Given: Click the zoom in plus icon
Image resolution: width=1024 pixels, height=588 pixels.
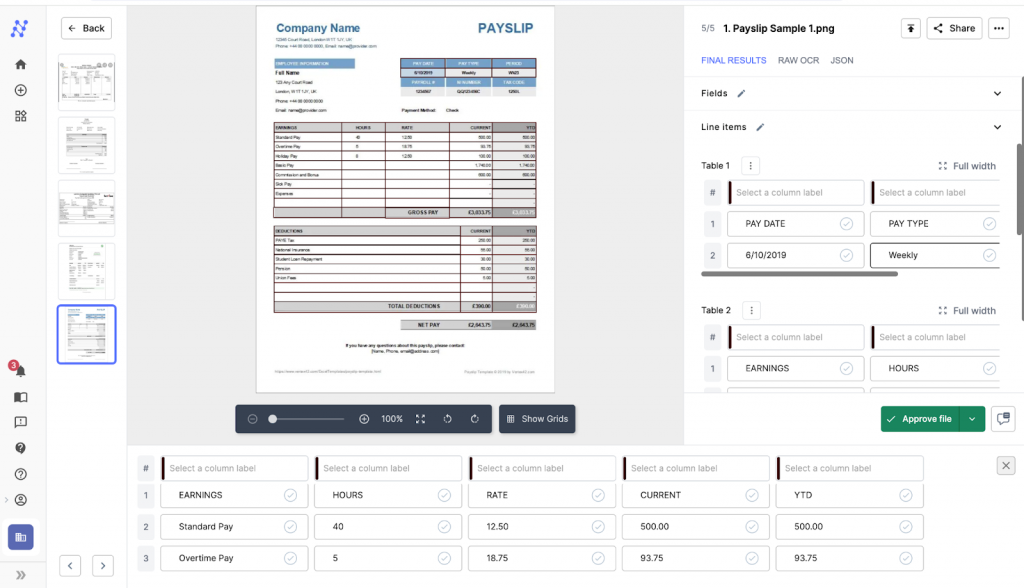Looking at the screenshot, I should click(x=364, y=419).
